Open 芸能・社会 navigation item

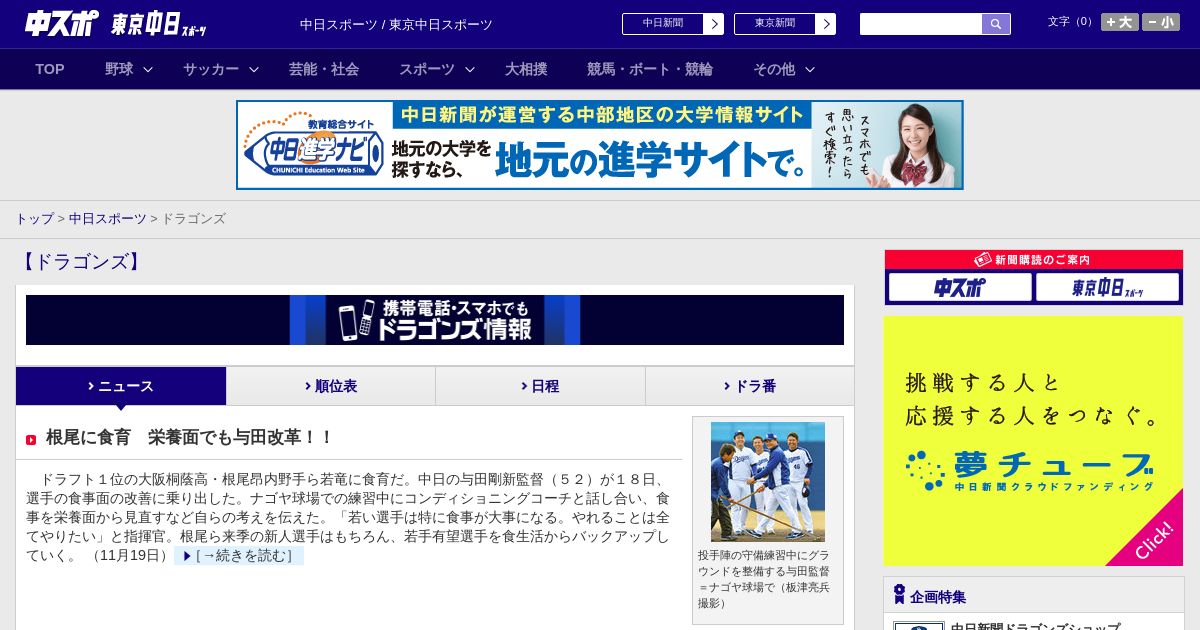tap(324, 69)
